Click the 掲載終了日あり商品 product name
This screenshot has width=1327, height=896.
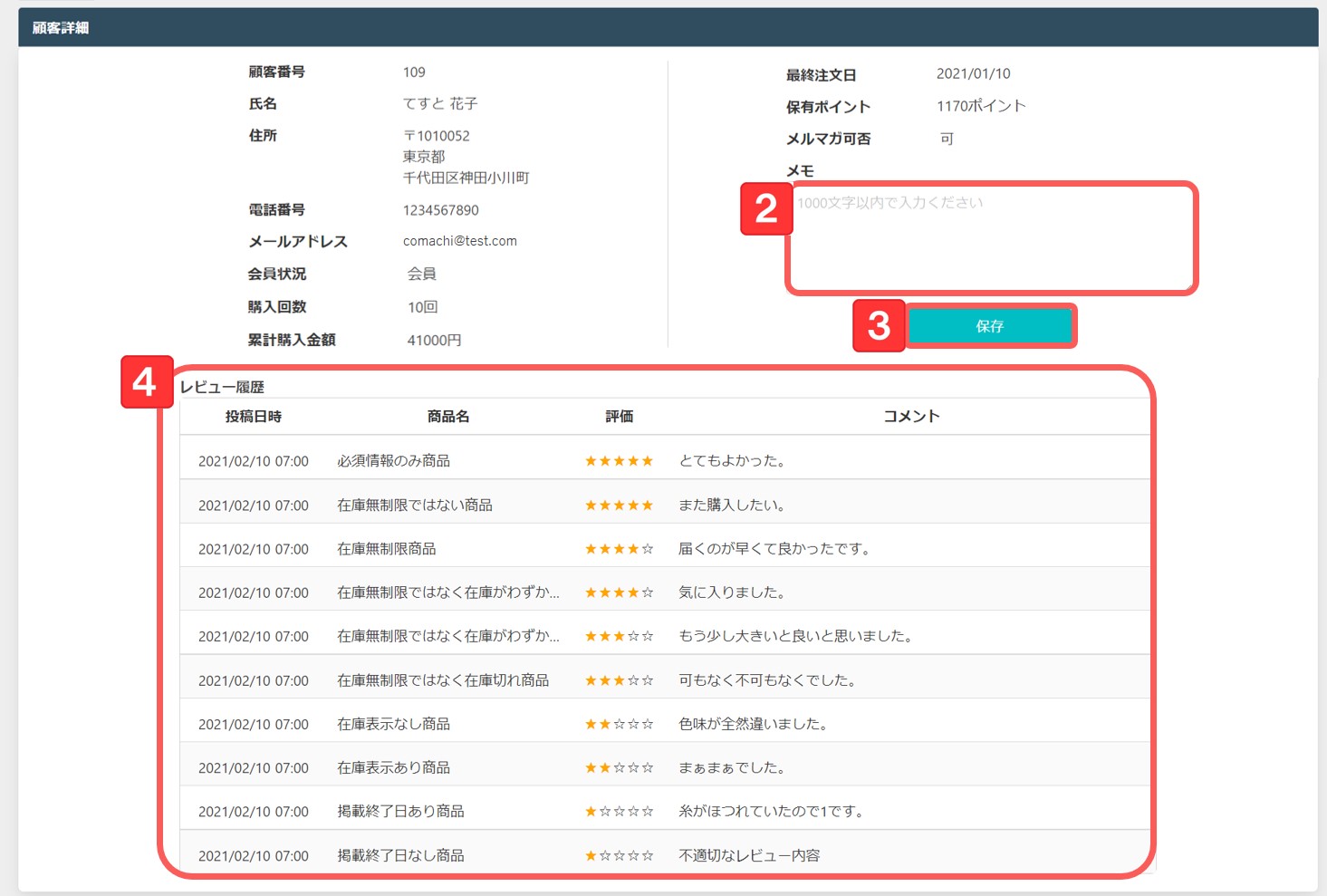click(x=400, y=812)
